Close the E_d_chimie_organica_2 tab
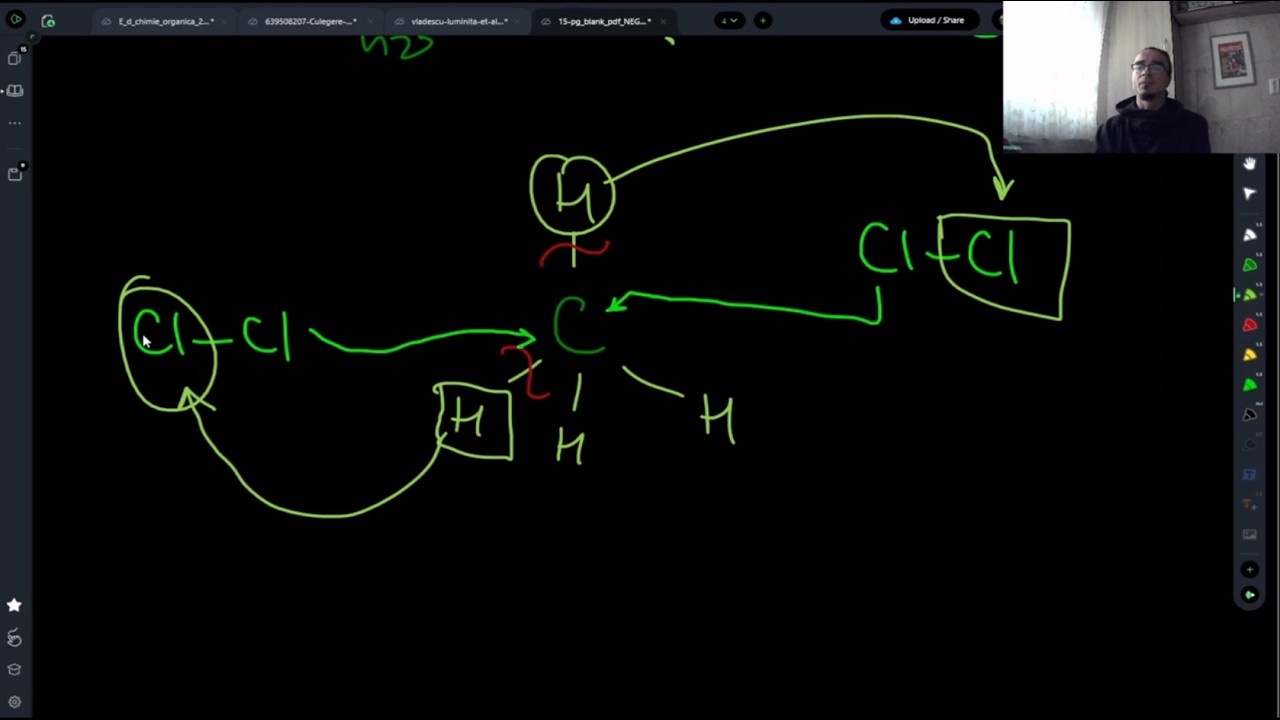1280x720 pixels. pyautogui.click(x=223, y=21)
